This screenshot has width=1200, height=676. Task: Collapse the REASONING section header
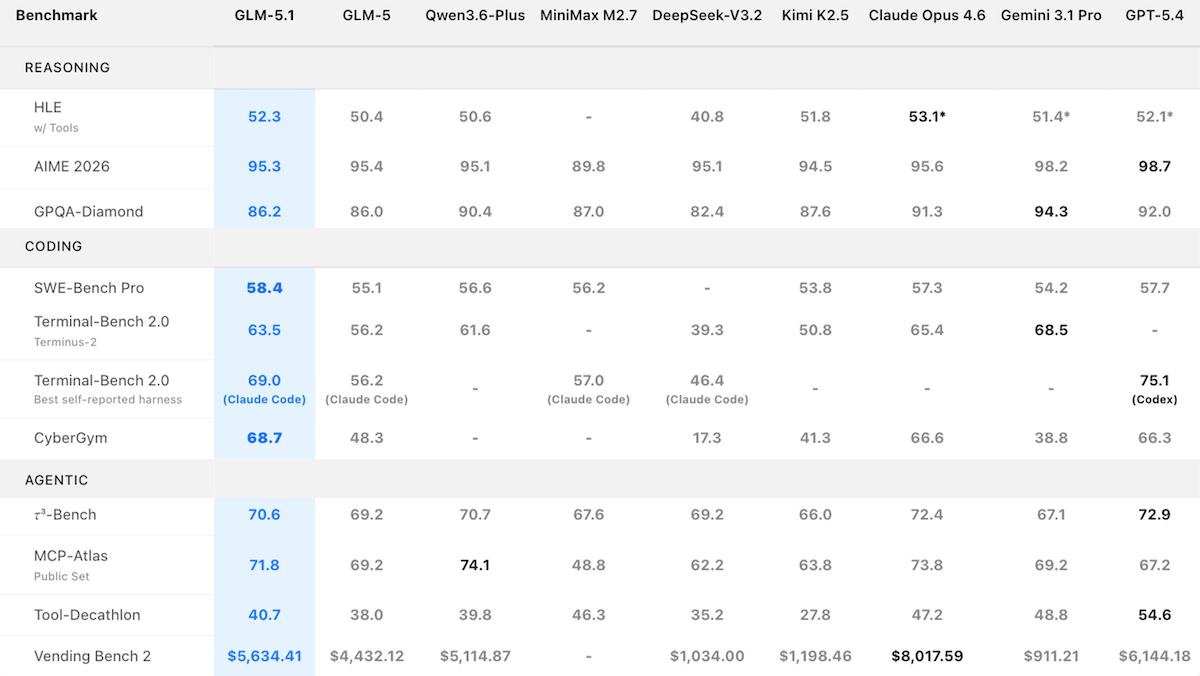pos(67,67)
